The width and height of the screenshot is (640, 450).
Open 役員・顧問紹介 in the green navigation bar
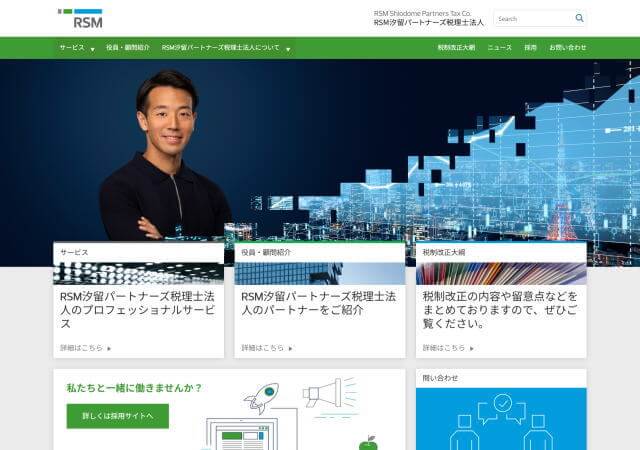tap(128, 47)
